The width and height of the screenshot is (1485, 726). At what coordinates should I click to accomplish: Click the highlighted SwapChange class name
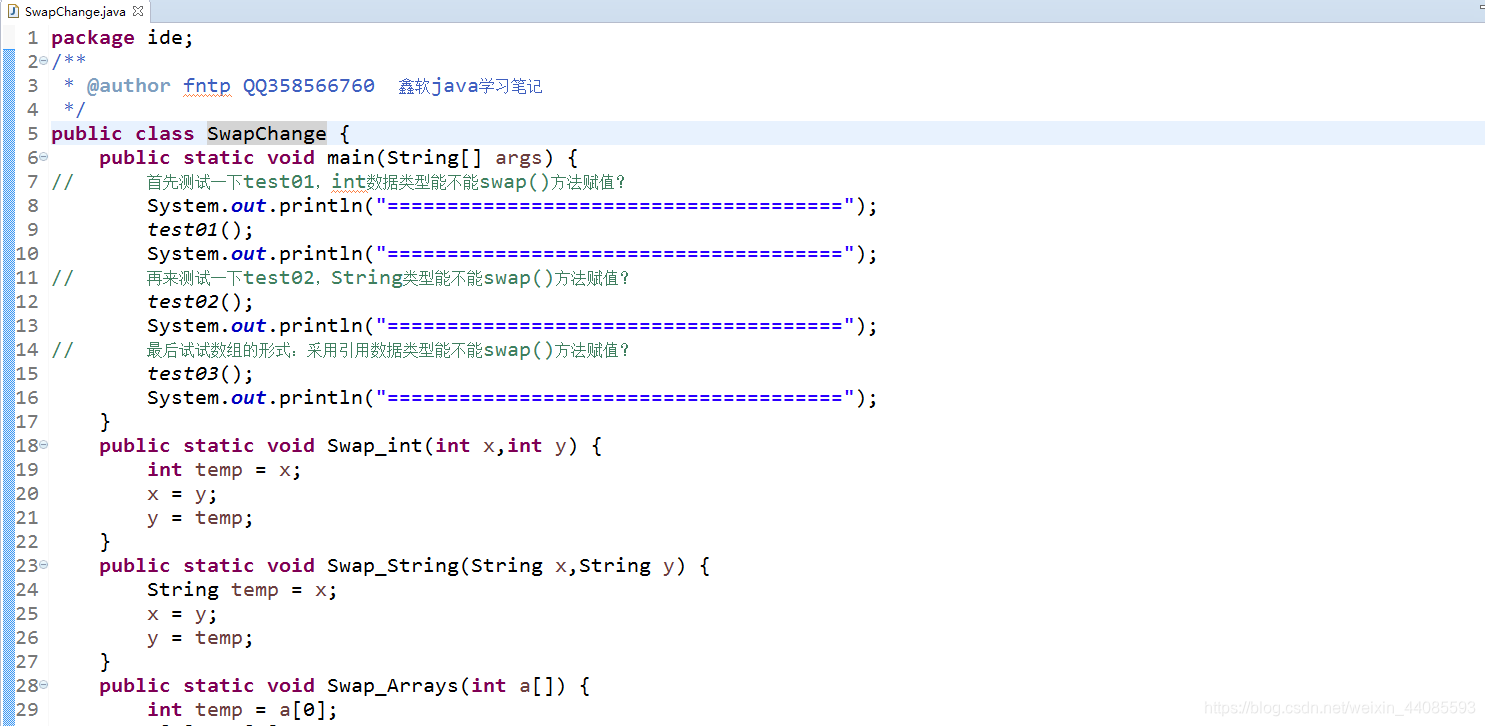(267, 134)
